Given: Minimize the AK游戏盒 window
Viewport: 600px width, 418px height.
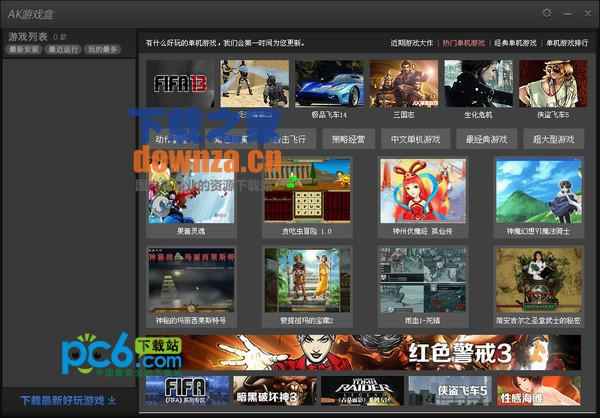Looking at the screenshot, I should [x=568, y=14].
